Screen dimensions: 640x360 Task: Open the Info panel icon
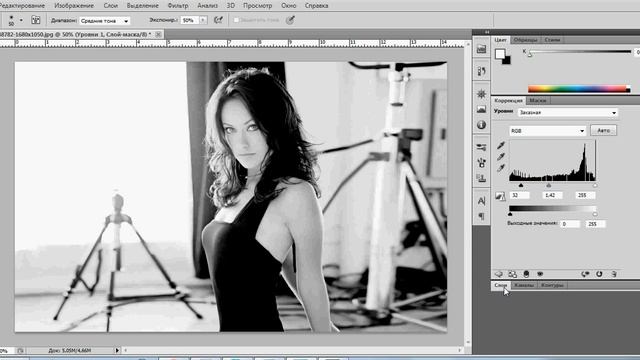pos(482,125)
